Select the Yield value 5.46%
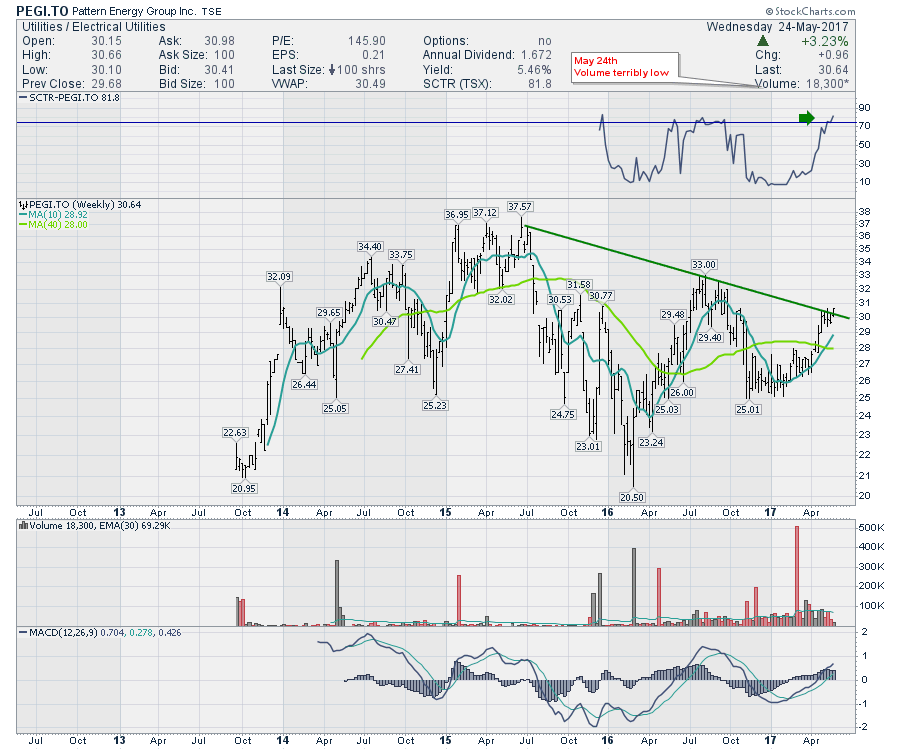This screenshot has height=750, width=900. (x=534, y=70)
